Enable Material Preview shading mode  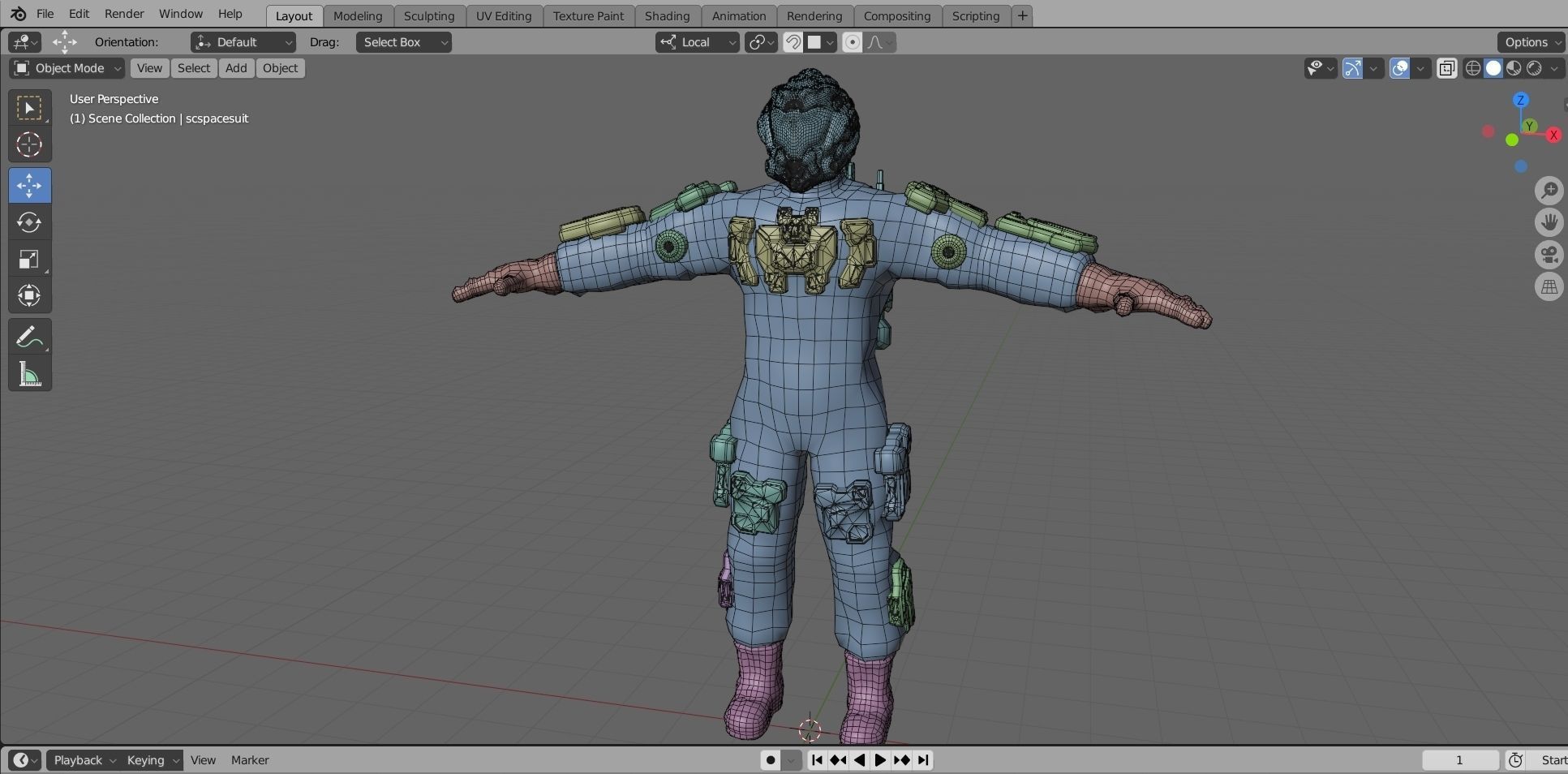(1514, 68)
